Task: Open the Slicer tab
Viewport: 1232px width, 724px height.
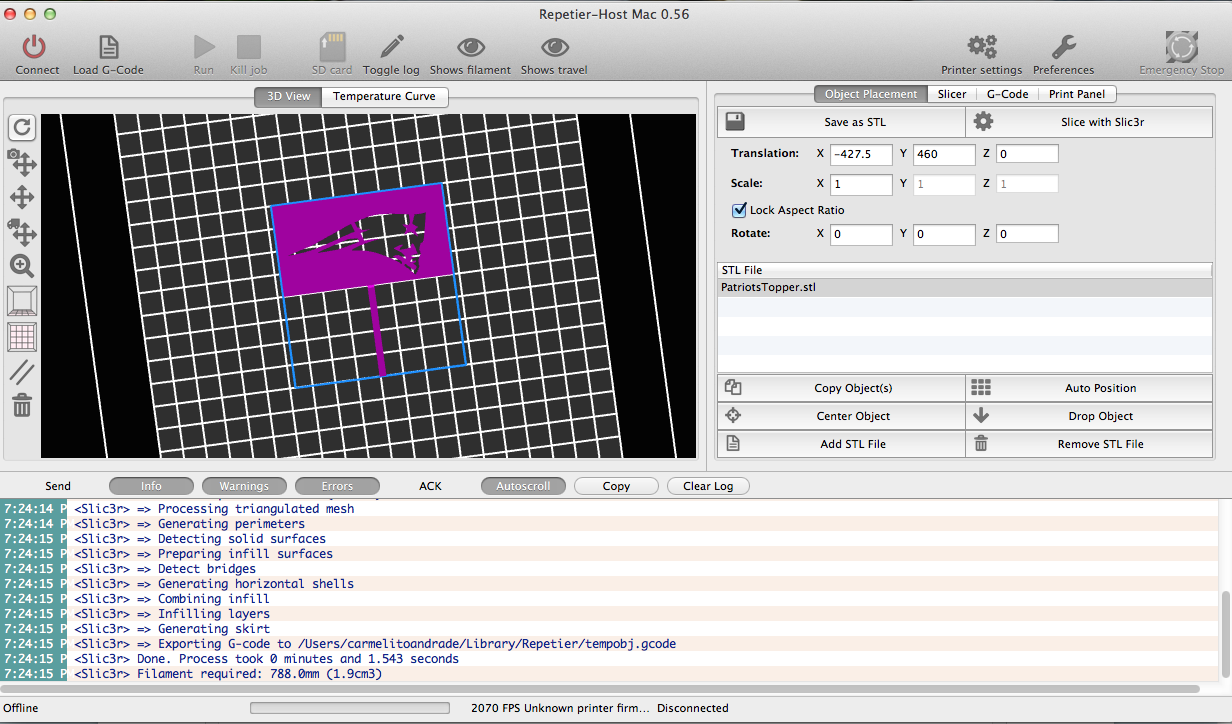Action: point(952,94)
